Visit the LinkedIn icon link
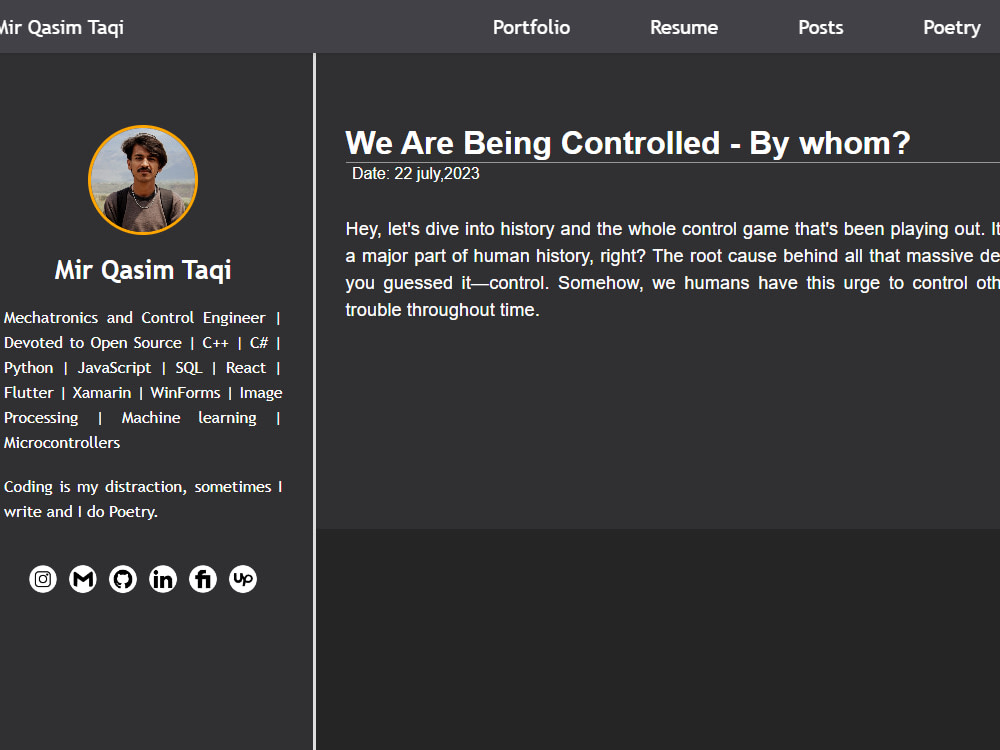 point(163,579)
